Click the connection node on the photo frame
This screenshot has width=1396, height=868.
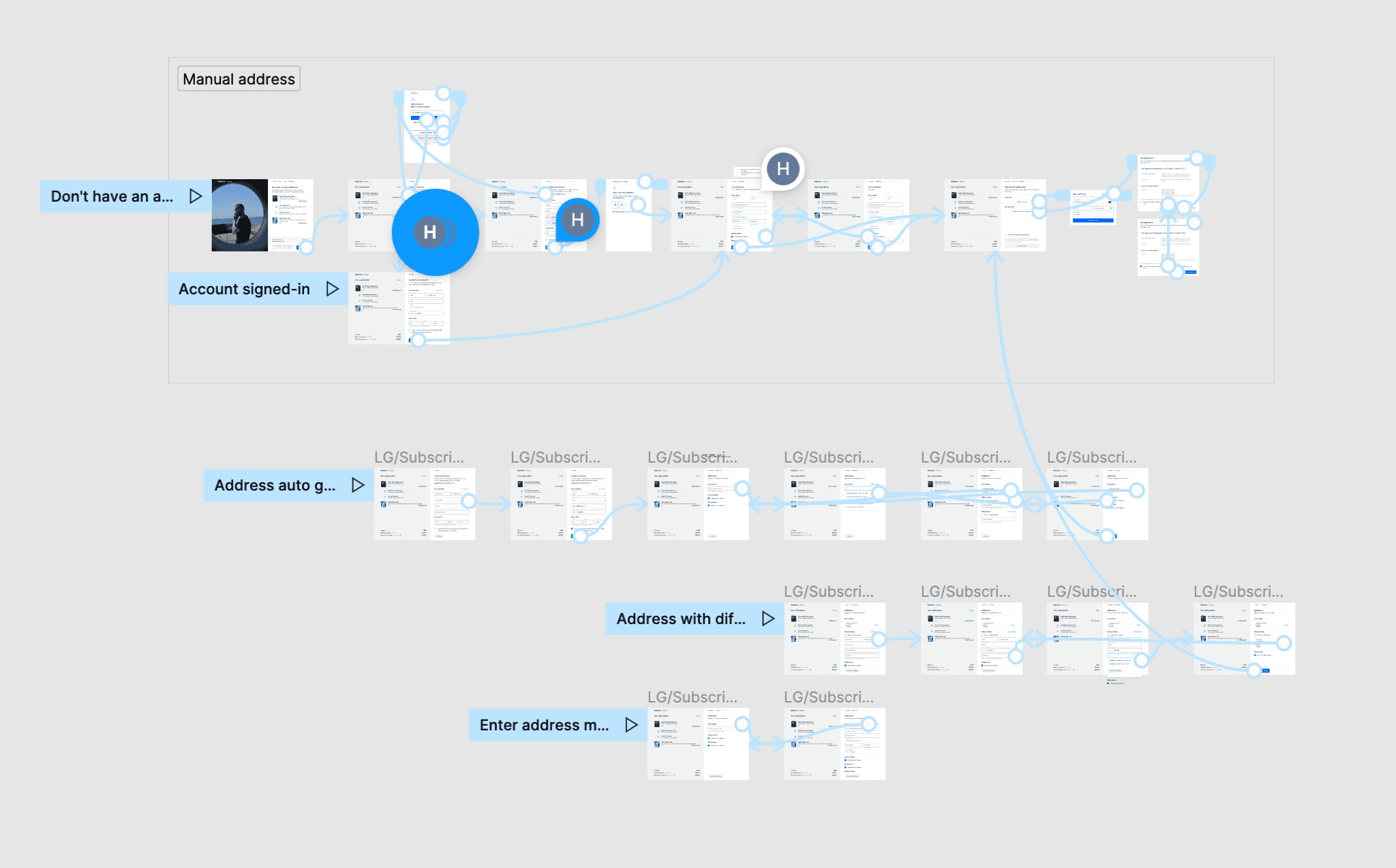(306, 247)
